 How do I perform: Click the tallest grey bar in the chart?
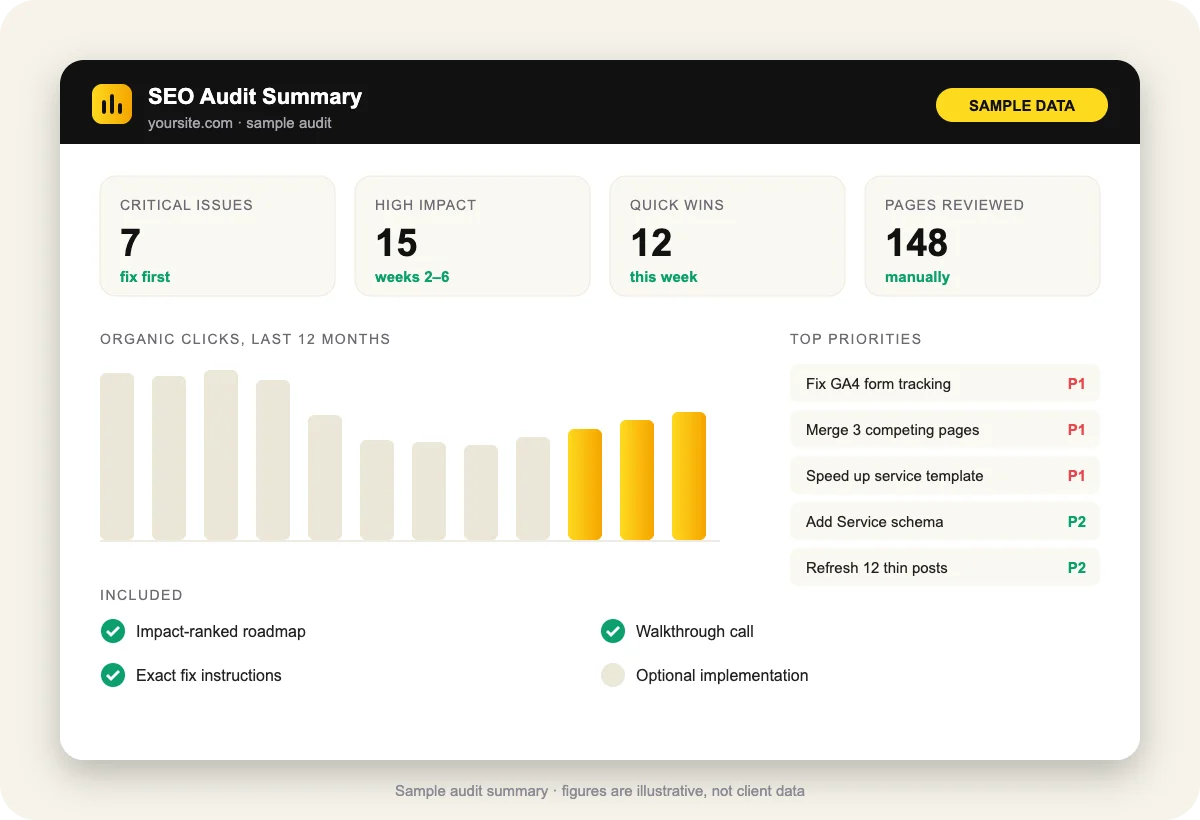[221, 455]
